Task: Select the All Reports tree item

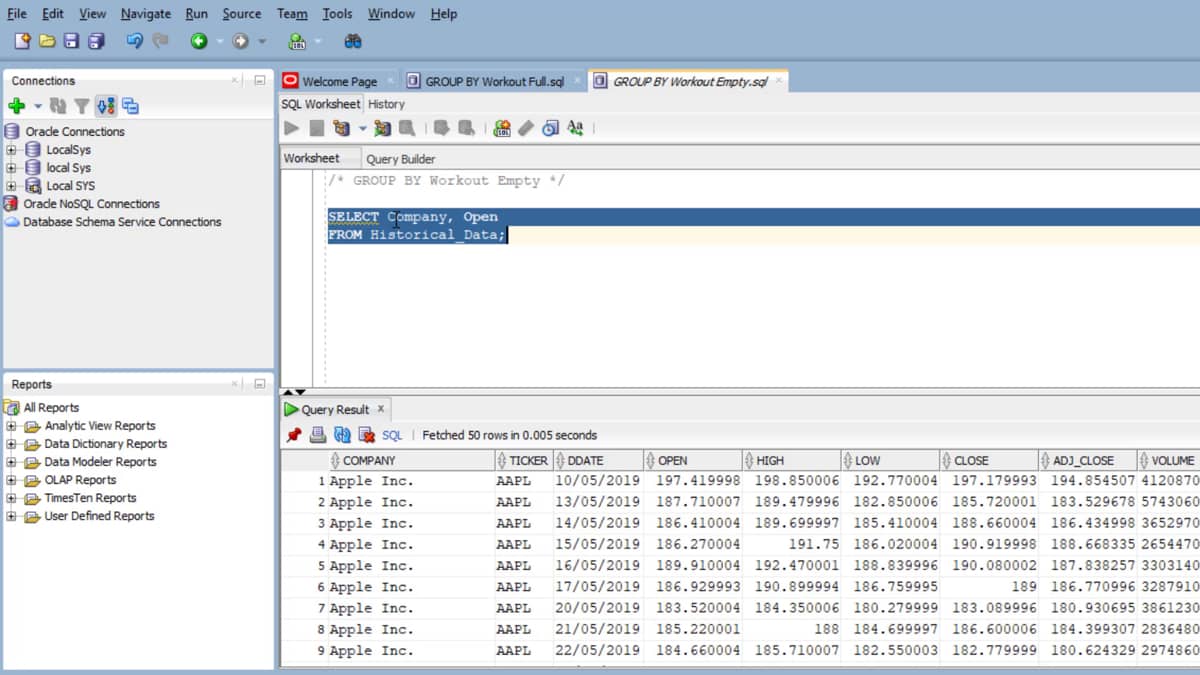Action: (51, 408)
